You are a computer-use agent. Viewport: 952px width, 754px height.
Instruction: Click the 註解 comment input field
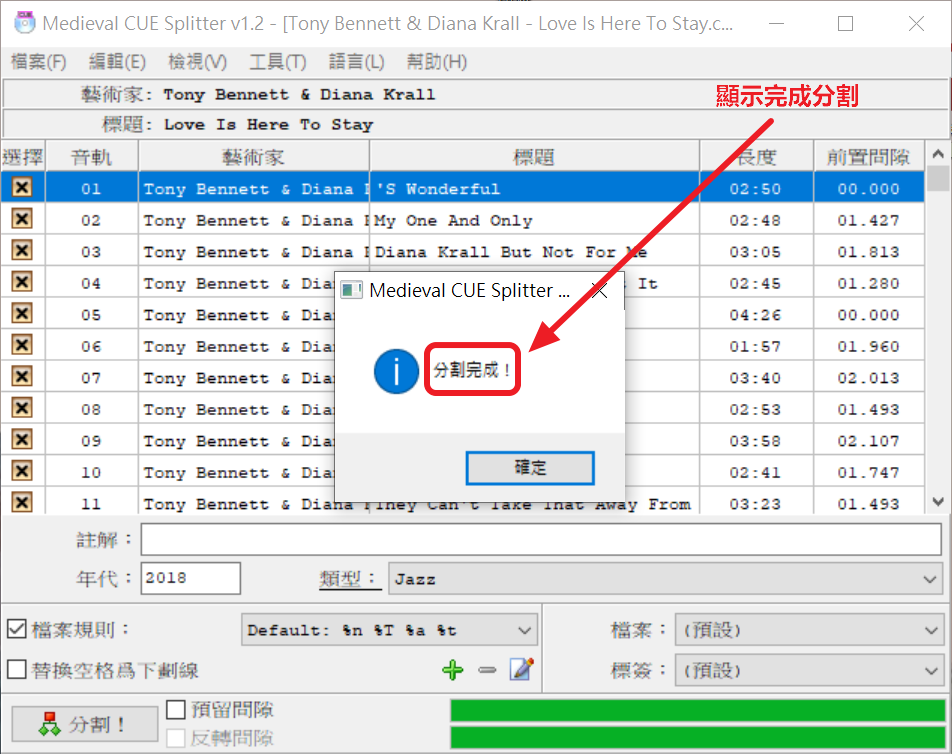[x=541, y=539]
